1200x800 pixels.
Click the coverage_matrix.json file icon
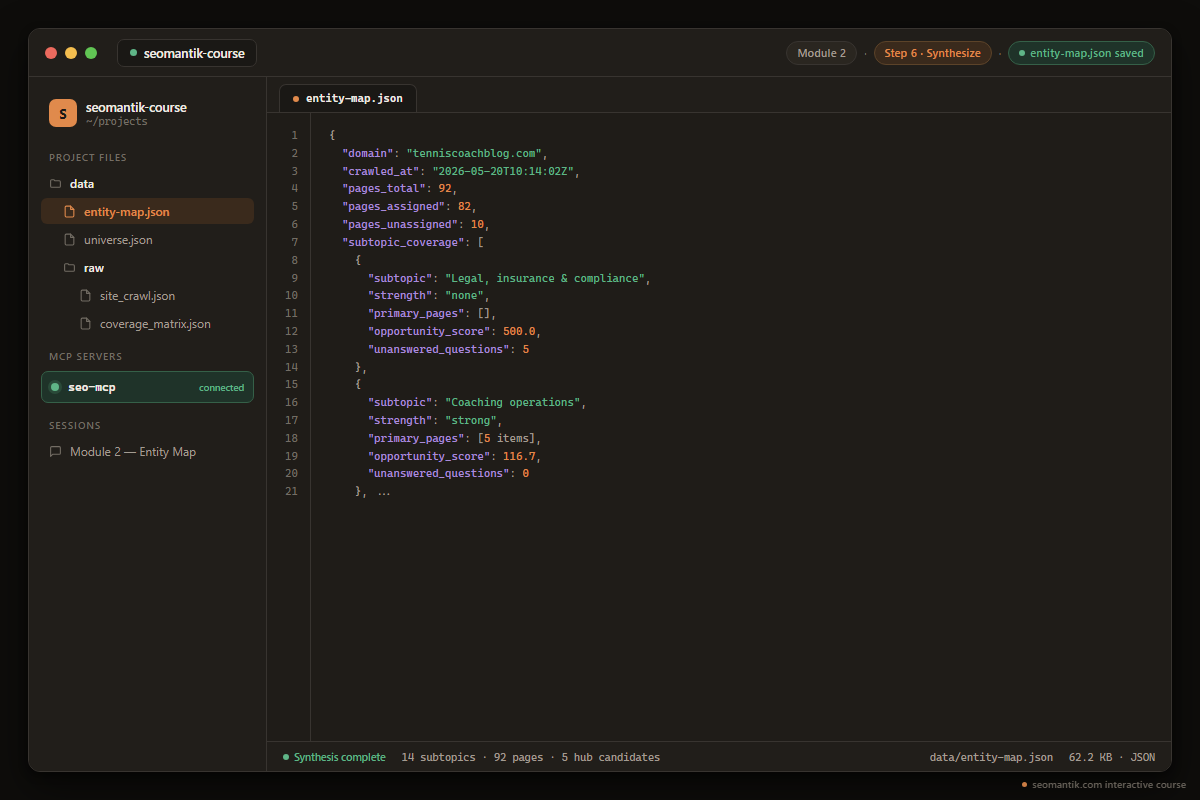click(86, 324)
